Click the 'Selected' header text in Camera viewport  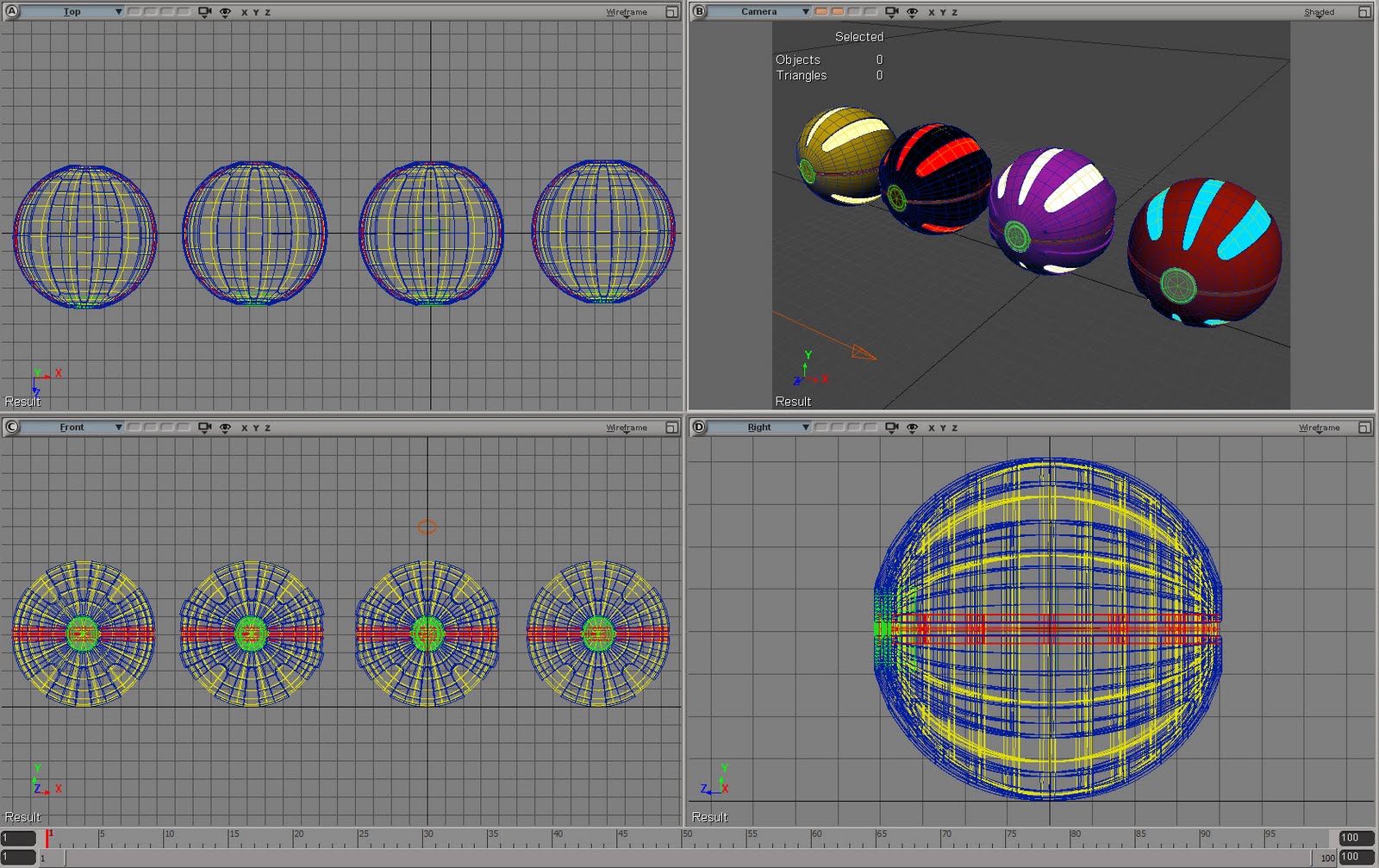(x=858, y=37)
